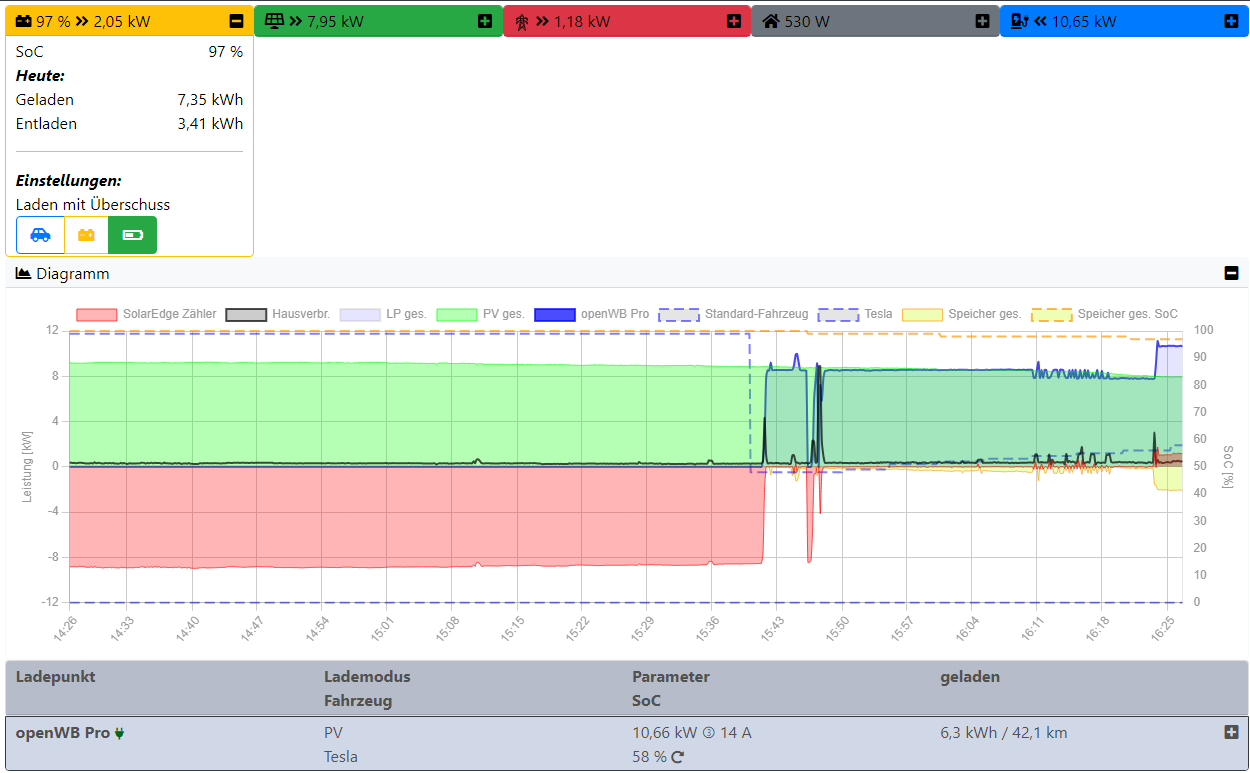The width and height of the screenshot is (1250, 773).
Task: Toggle Speicher ges. SoC dataset in legend
Action: click(1104, 314)
